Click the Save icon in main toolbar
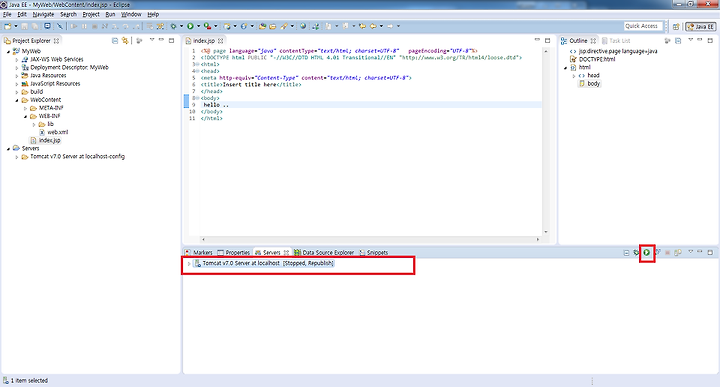Screen dimensions: 720x387 click(x=24, y=26)
